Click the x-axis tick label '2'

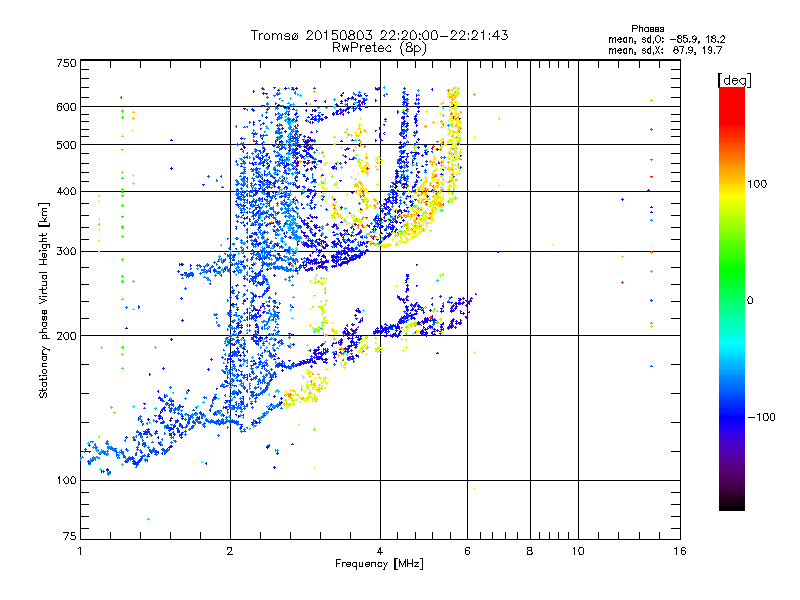pos(230,551)
